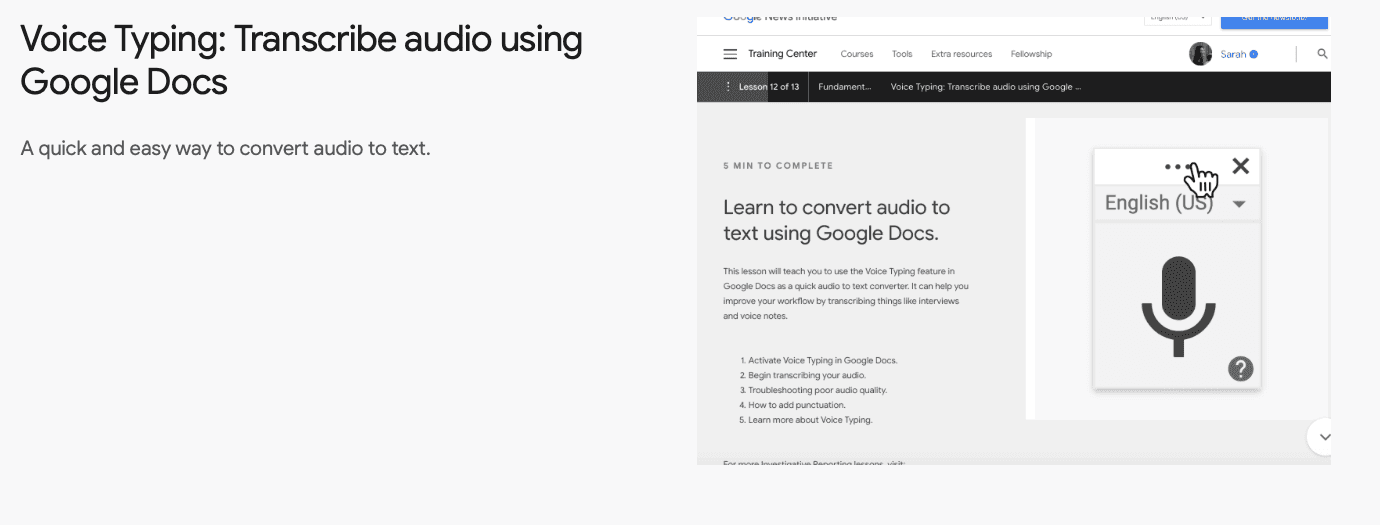Click the Sarah username link
Image resolution: width=1380 pixels, height=525 pixels.
(x=1233, y=54)
